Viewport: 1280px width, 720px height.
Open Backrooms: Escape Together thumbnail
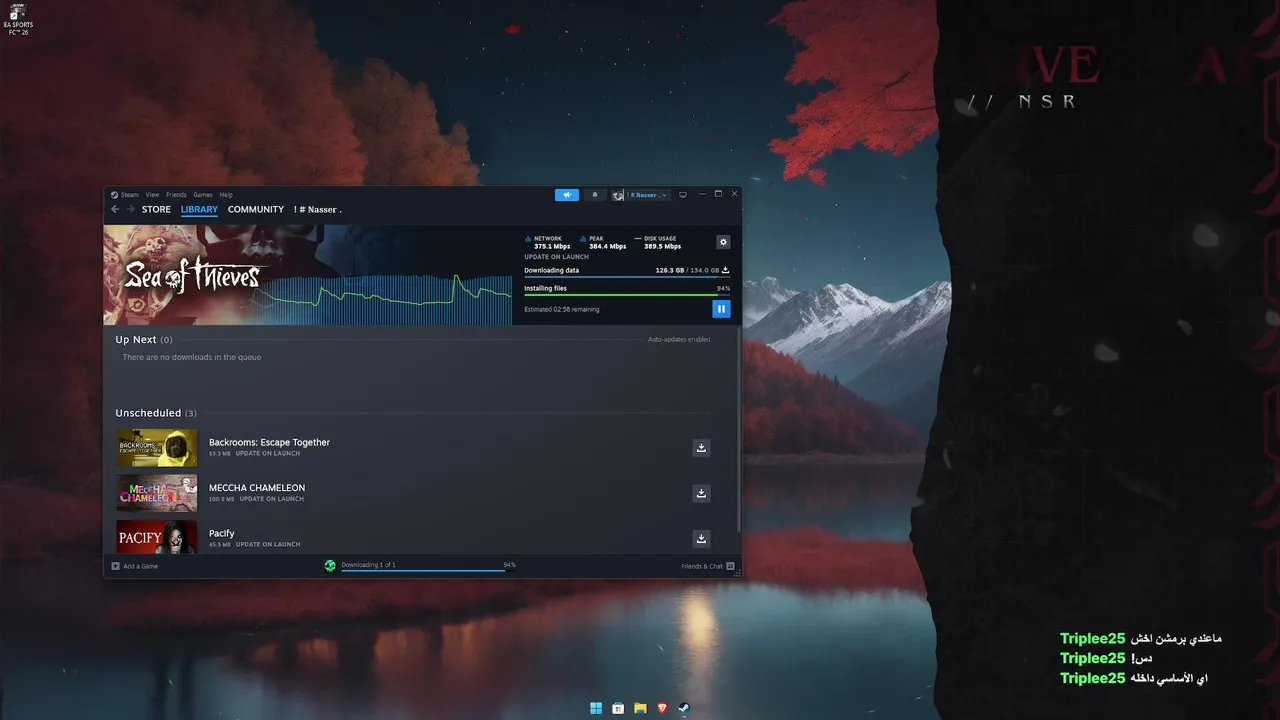tap(157, 448)
